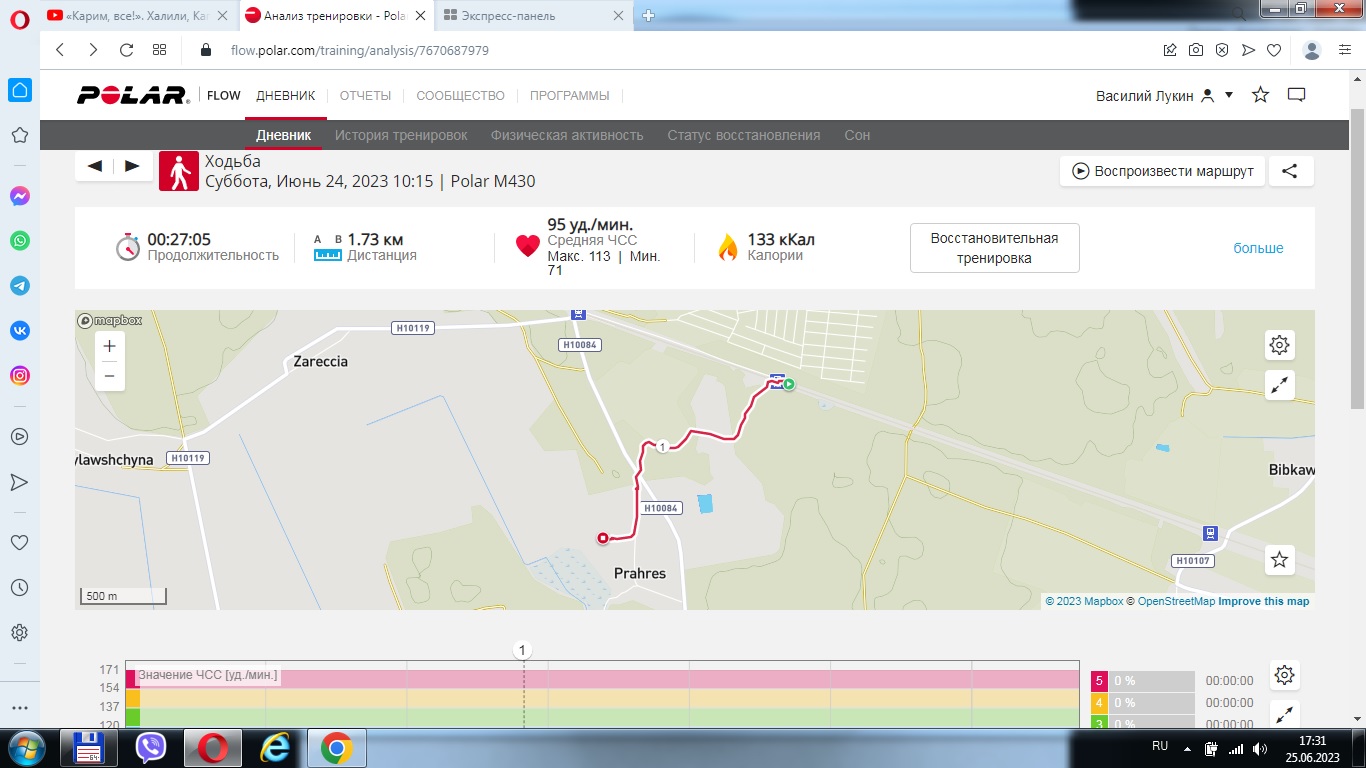The width and height of the screenshot is (1366, 768).
Task: Open Opera sidebar settings gear
Action: click(19, 633)
